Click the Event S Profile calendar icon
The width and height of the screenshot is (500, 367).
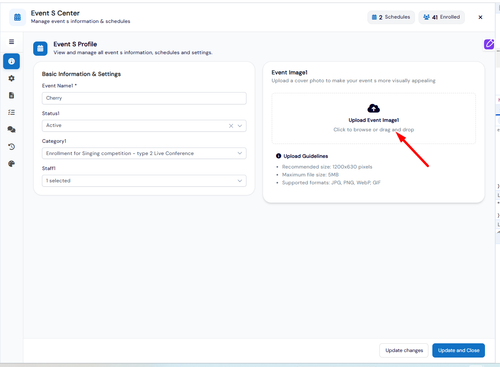[x=40, y=49]
